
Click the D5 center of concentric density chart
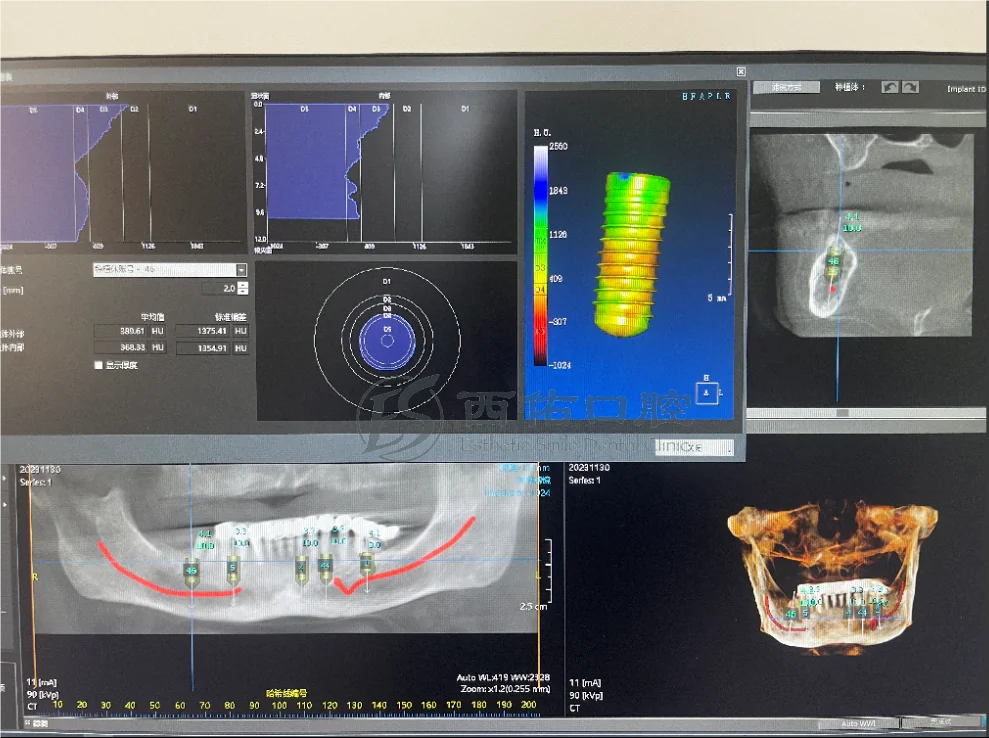387,337
